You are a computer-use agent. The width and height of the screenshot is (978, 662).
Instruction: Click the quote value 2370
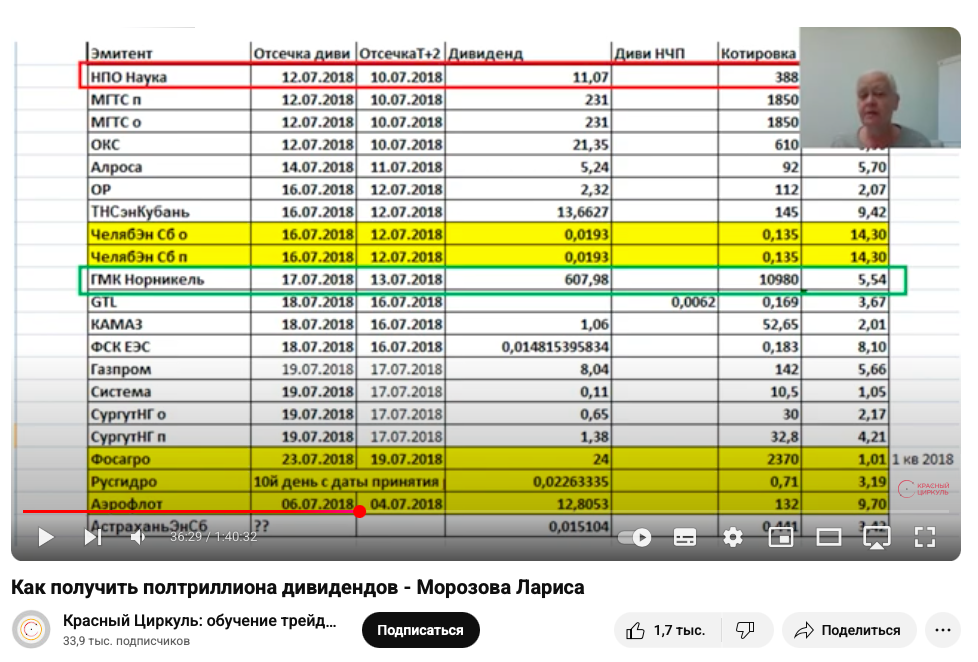[x=783, y=459]
